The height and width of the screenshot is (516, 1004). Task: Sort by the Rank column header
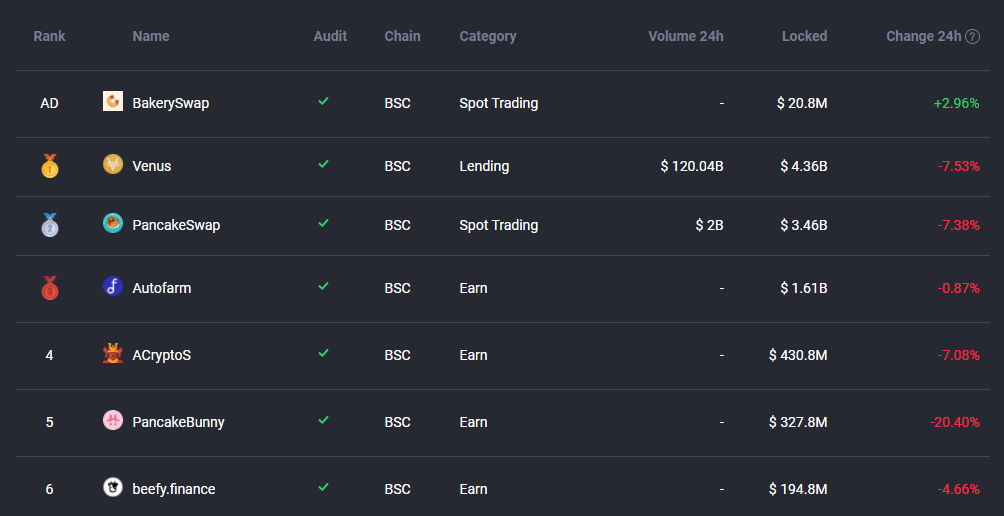coord(49,36)
